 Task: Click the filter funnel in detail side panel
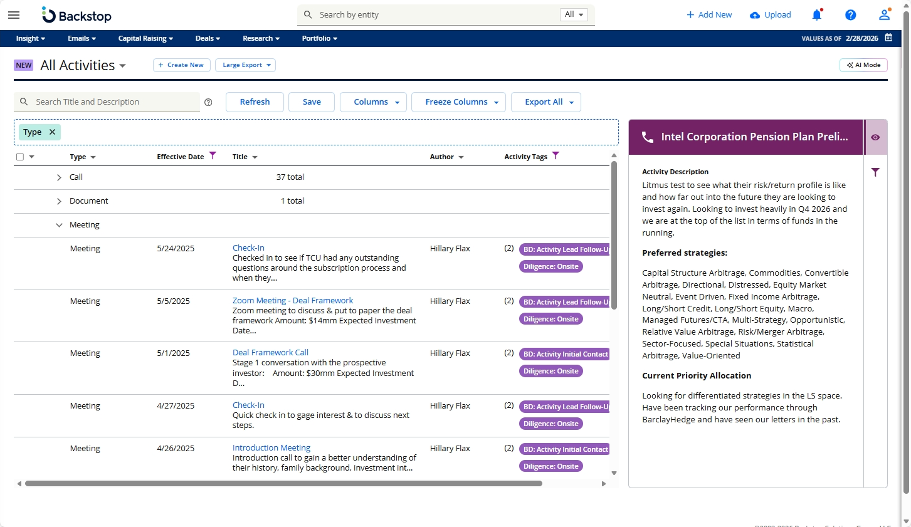pos(876,173)
